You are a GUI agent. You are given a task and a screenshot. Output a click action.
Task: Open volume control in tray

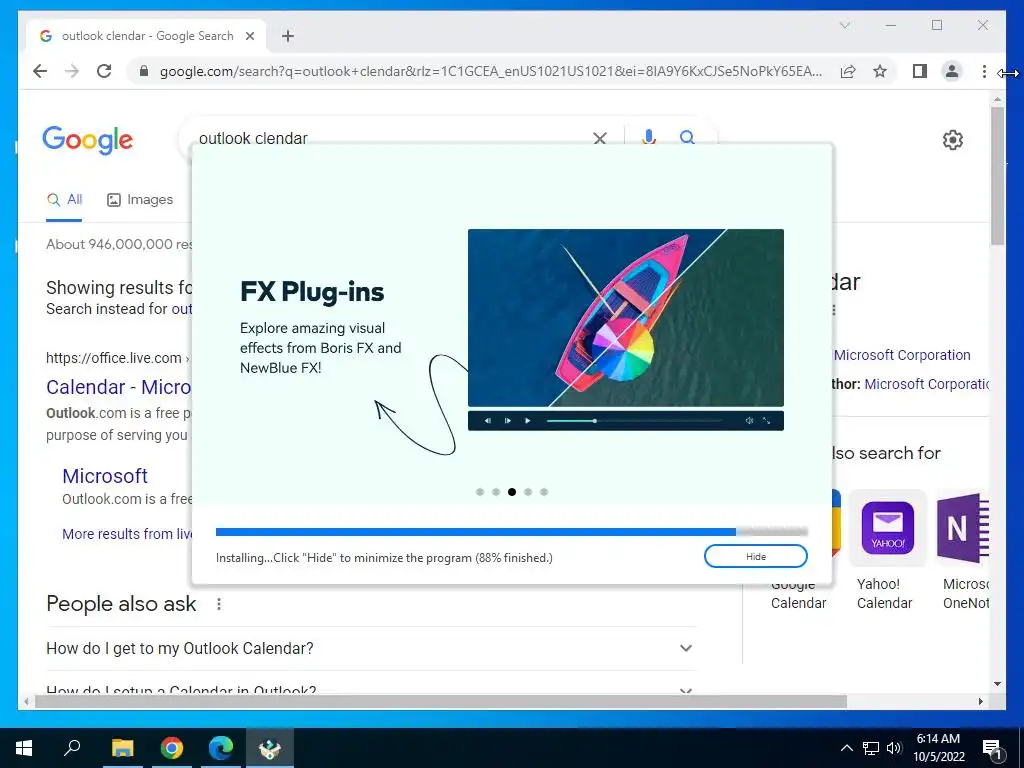click(x=894, y=748)
